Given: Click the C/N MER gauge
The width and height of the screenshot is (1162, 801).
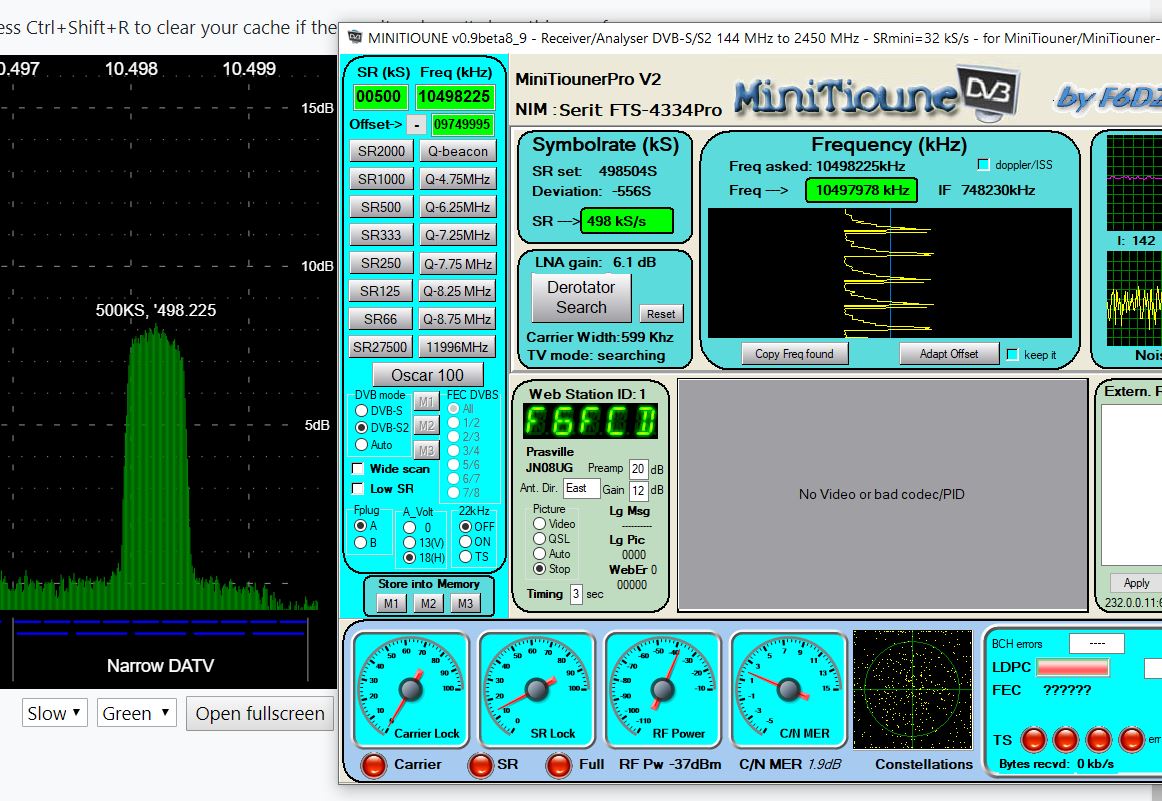Looking at the screenshot, I should 788,689.
